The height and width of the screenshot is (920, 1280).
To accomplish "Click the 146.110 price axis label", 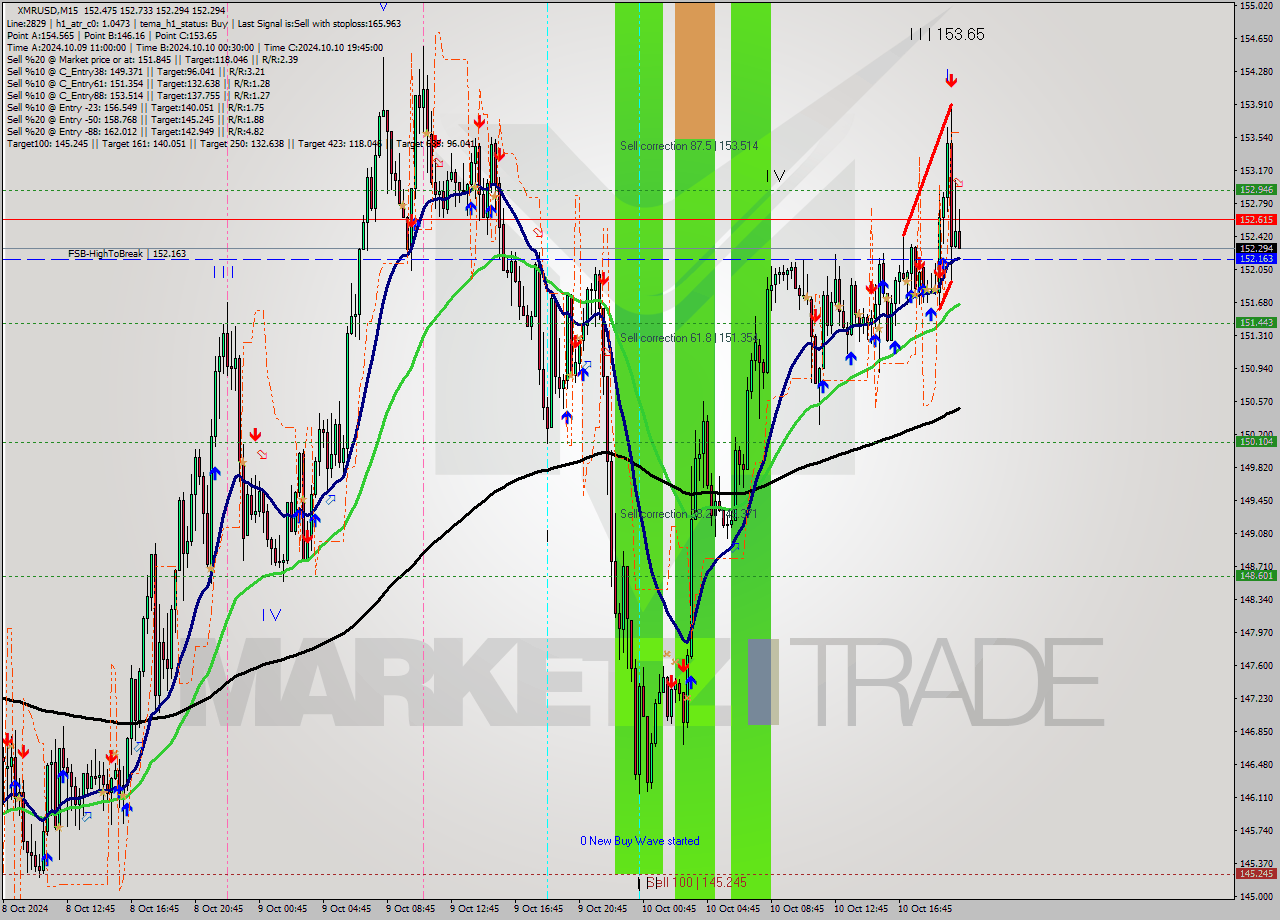I will (x=1256, y=797).
